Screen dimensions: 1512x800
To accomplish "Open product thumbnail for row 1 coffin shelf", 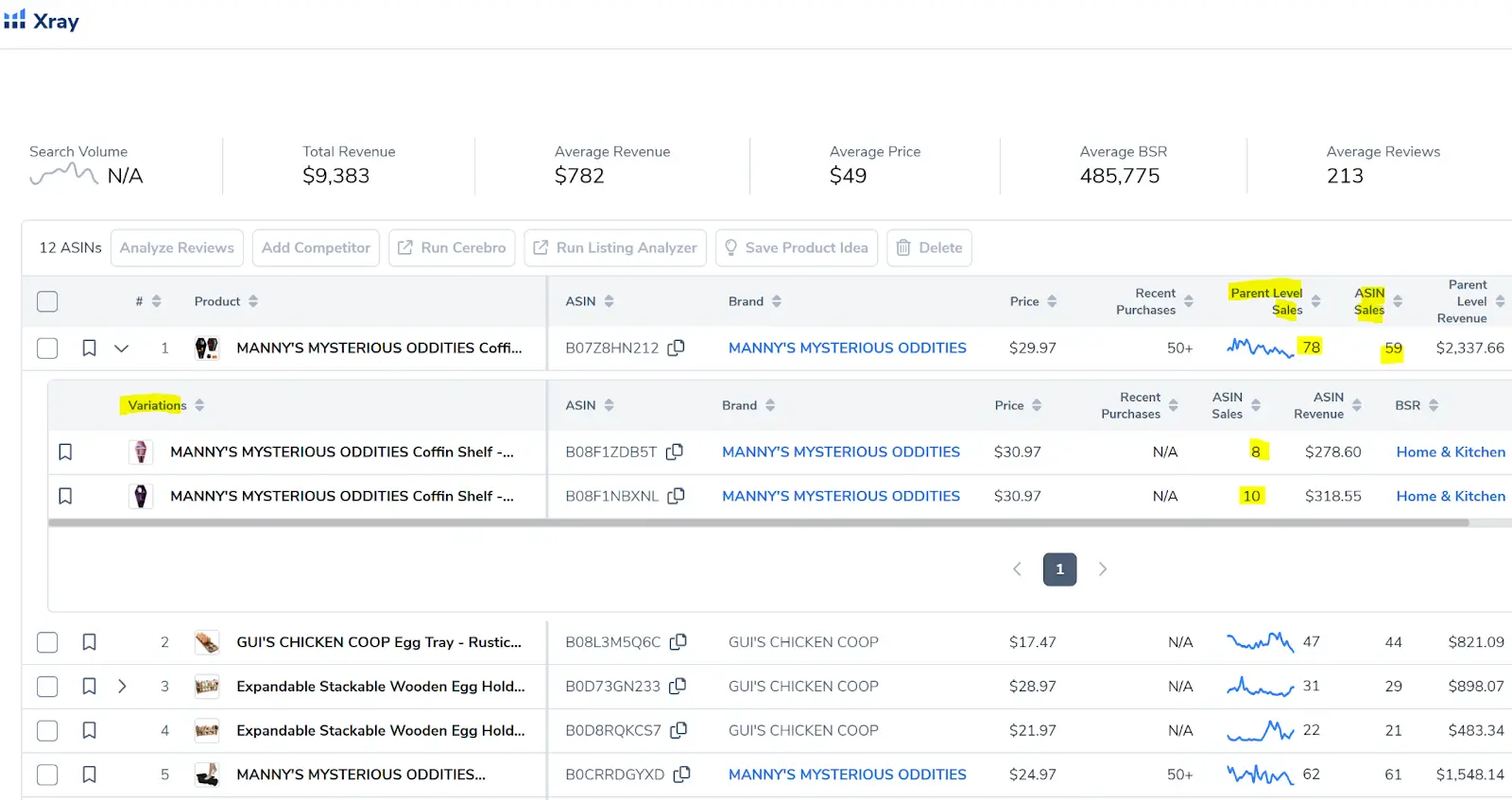I will point(207,348).
